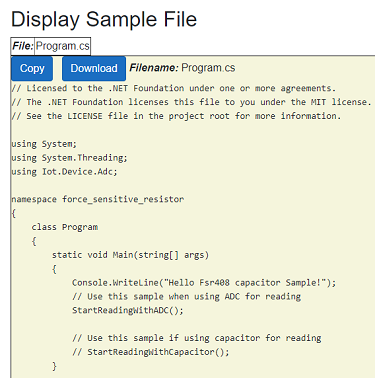Image resolution: width=375 pixels, height=378 pixels.
Task: Click the Console.WriteLine statement
Action: [204, 283]
